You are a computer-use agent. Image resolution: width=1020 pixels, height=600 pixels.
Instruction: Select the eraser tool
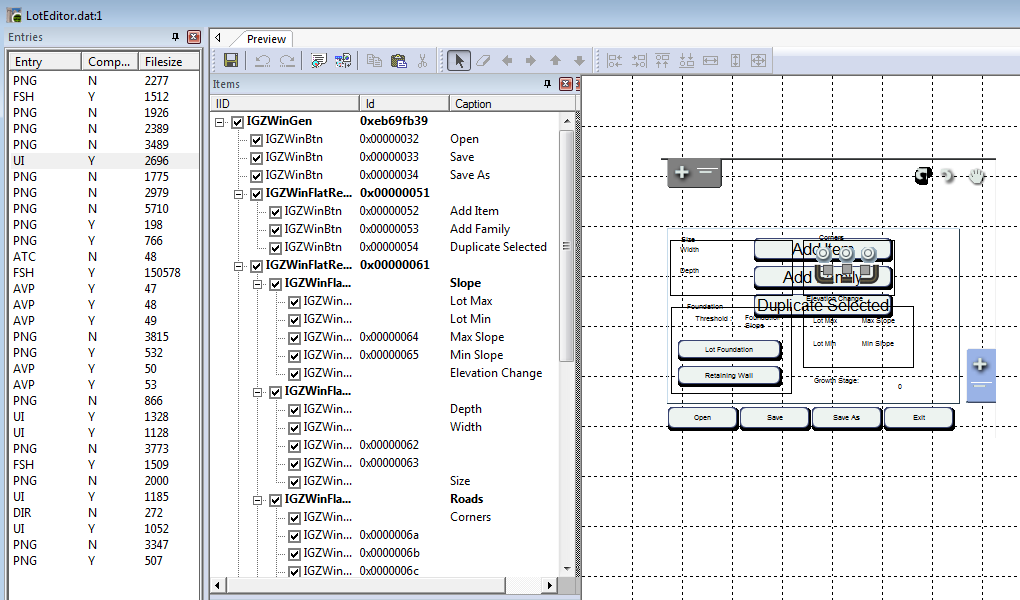coord(483,61)
